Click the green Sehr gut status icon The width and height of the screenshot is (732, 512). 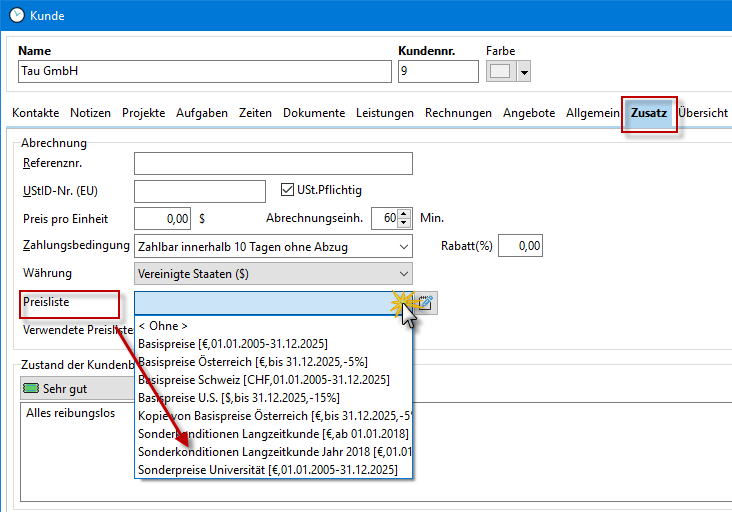click(30, 388)
